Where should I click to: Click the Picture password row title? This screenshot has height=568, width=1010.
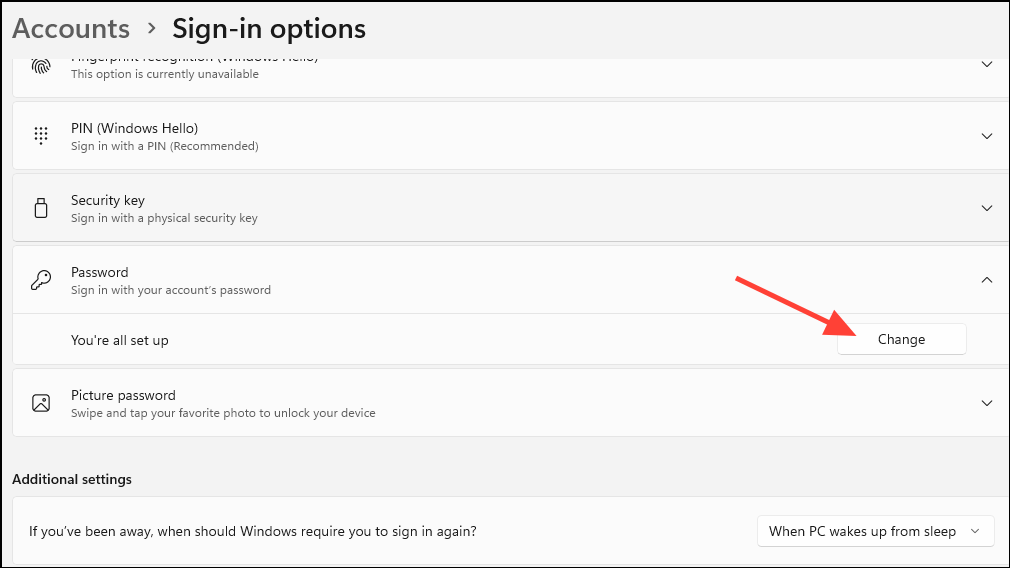coord(123,395)
